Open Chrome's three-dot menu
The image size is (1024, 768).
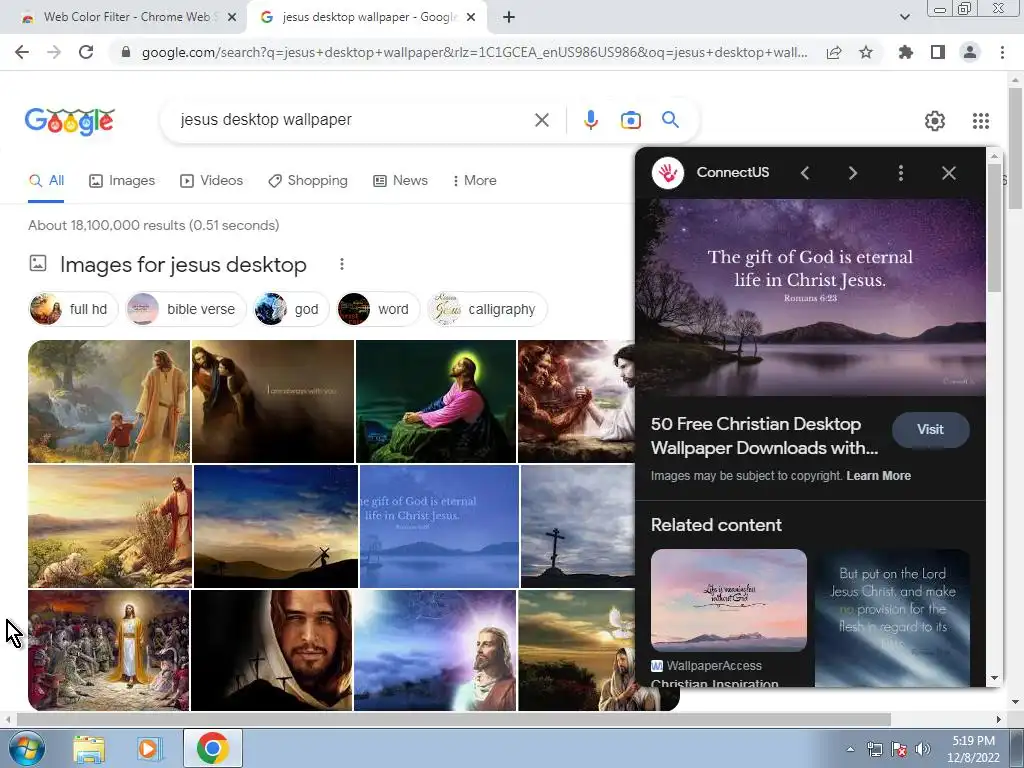point(1002,52)
